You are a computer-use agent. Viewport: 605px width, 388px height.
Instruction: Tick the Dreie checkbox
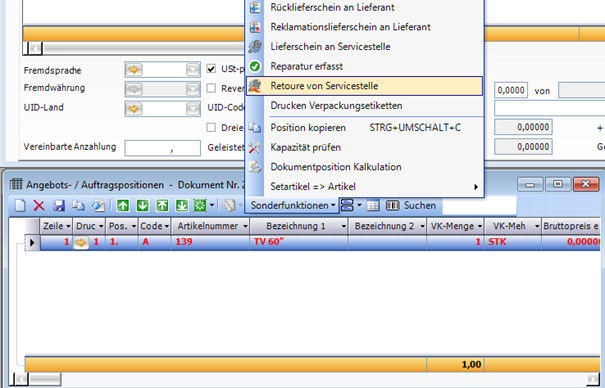[211, 127]
